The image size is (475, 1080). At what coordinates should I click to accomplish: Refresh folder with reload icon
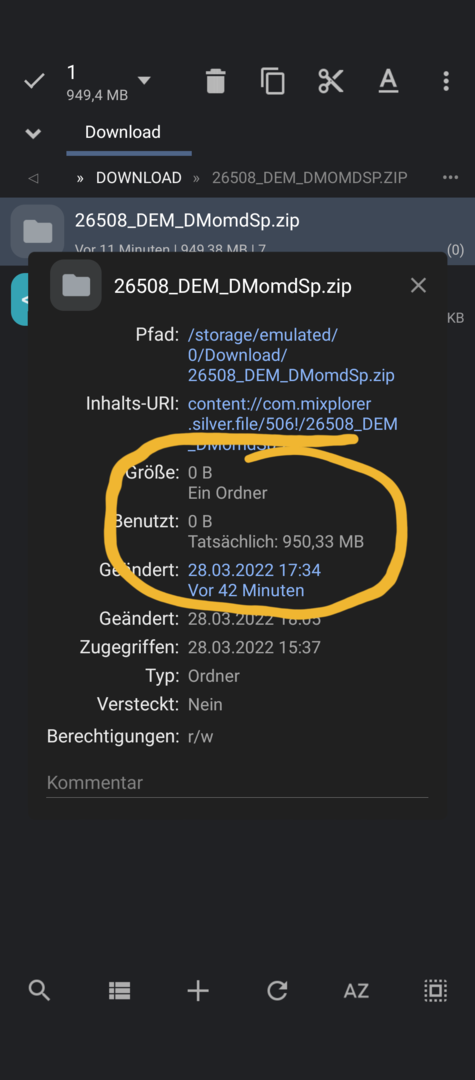pos(277,991)
